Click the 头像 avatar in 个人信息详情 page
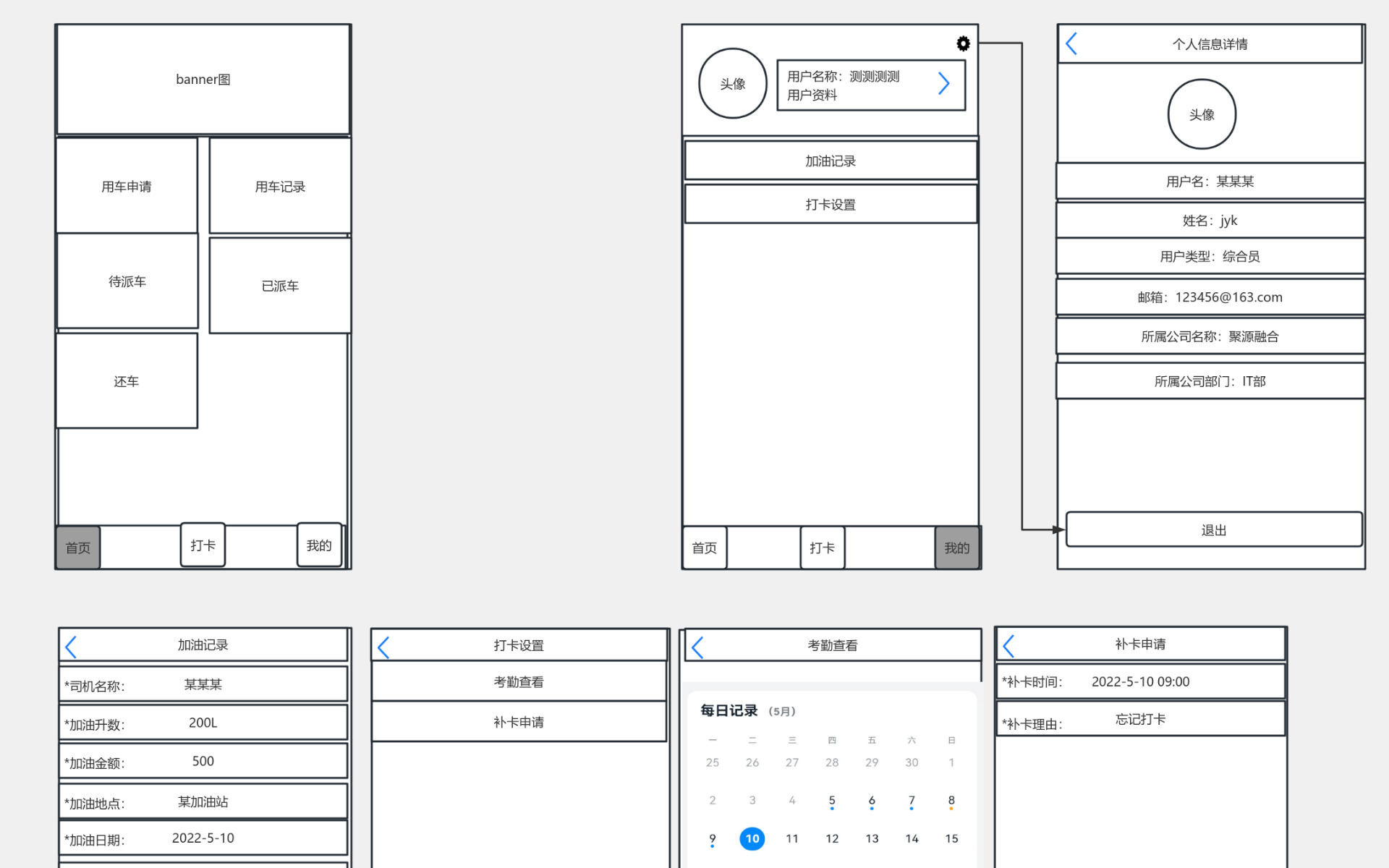This screenshot has width=1389, height=868. pos(1202,114)
